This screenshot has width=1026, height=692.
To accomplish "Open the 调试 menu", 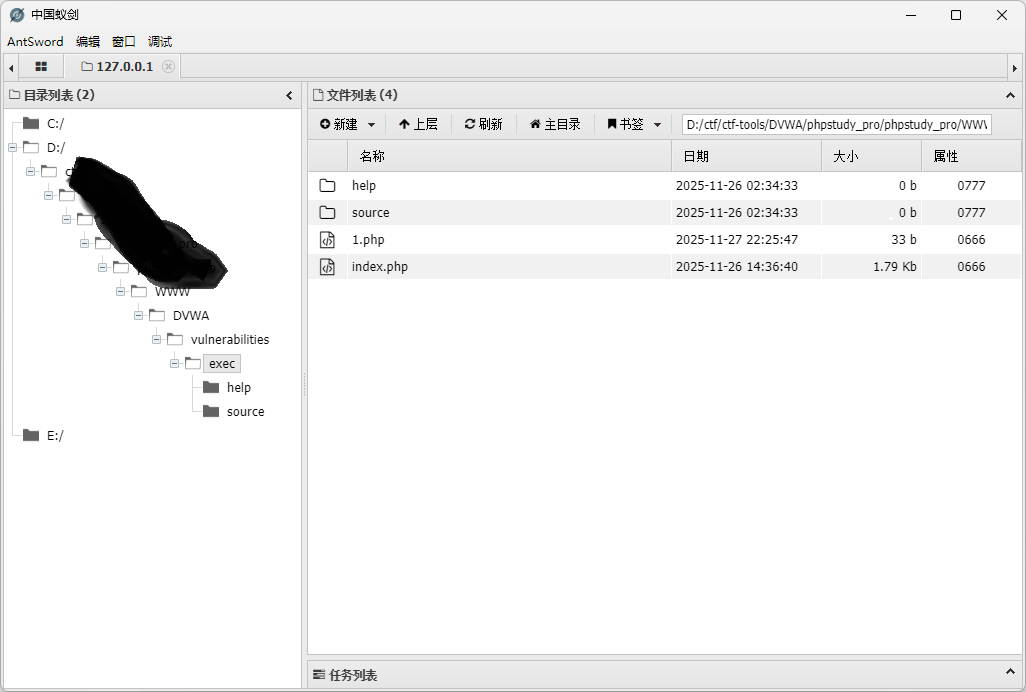I will tap(160, 41).
